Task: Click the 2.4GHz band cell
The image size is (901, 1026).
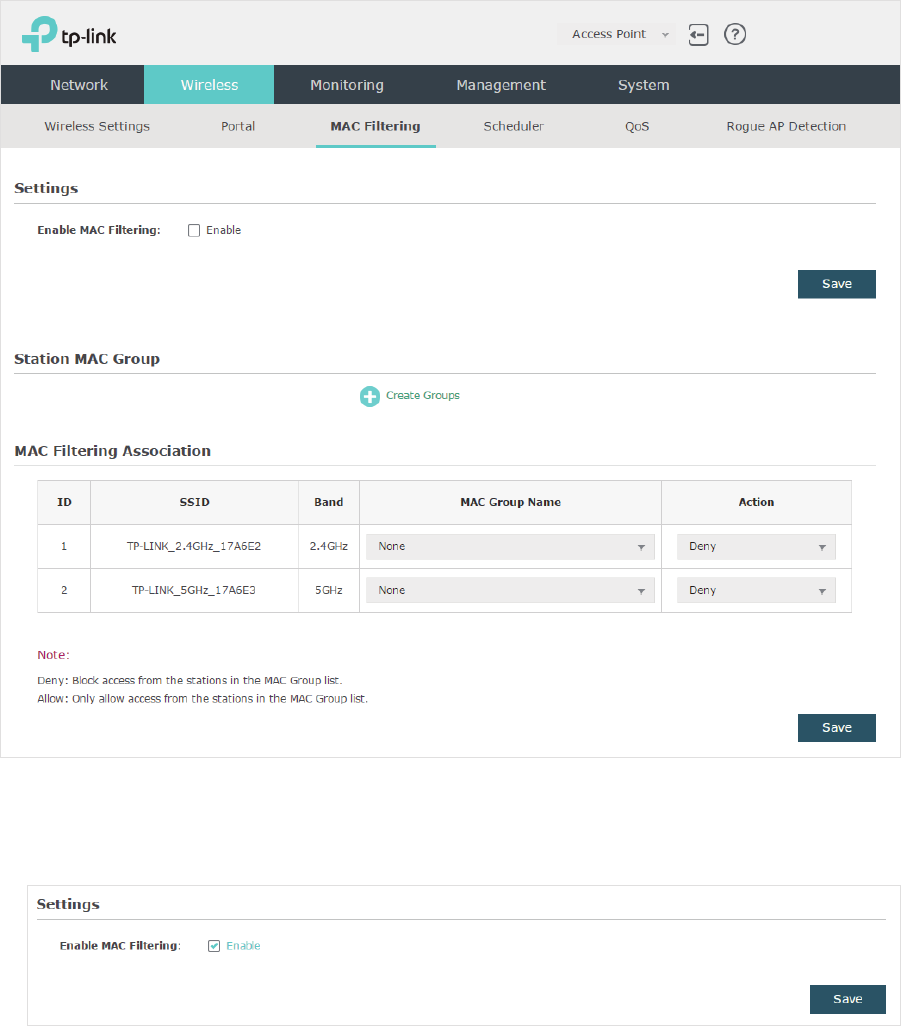Action: (328, 546)
